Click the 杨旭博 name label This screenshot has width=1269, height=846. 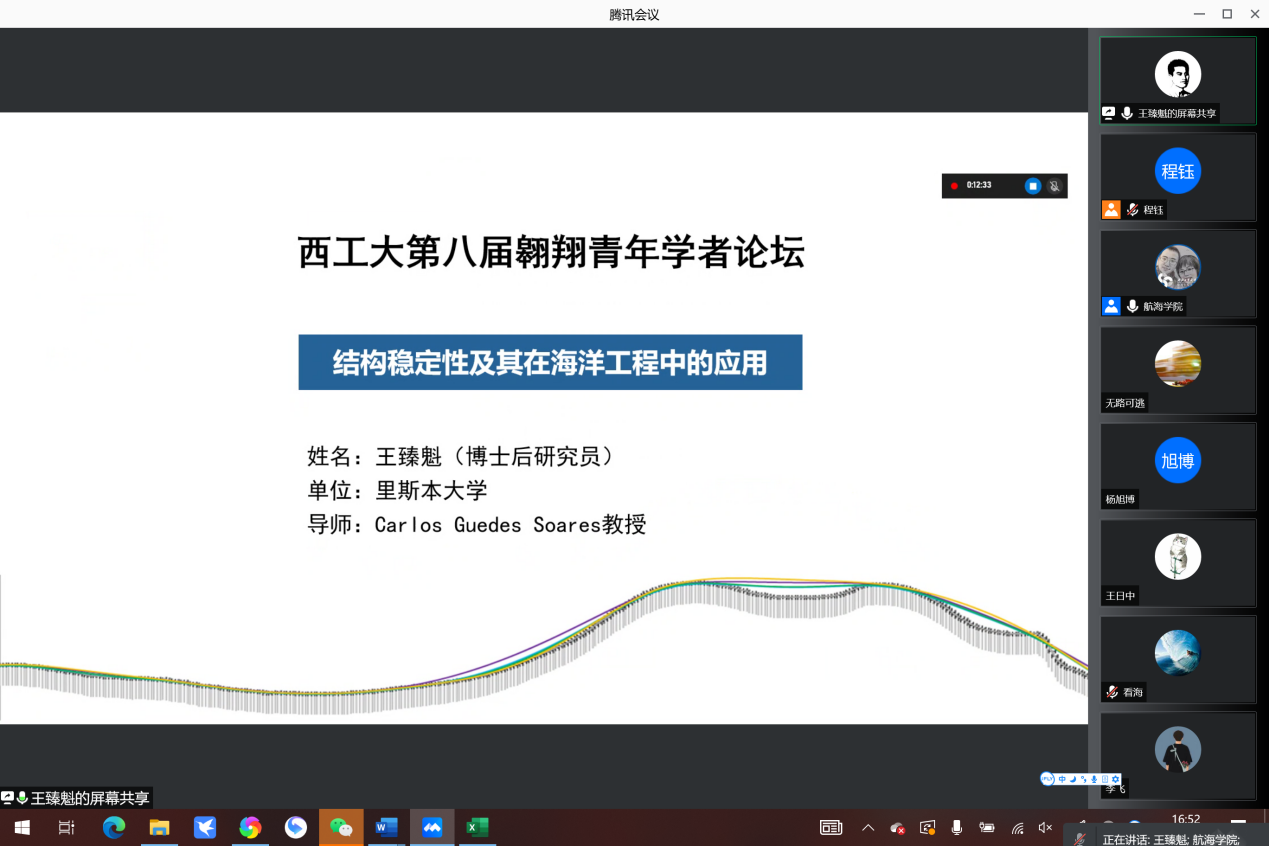tap(1120, 500)
